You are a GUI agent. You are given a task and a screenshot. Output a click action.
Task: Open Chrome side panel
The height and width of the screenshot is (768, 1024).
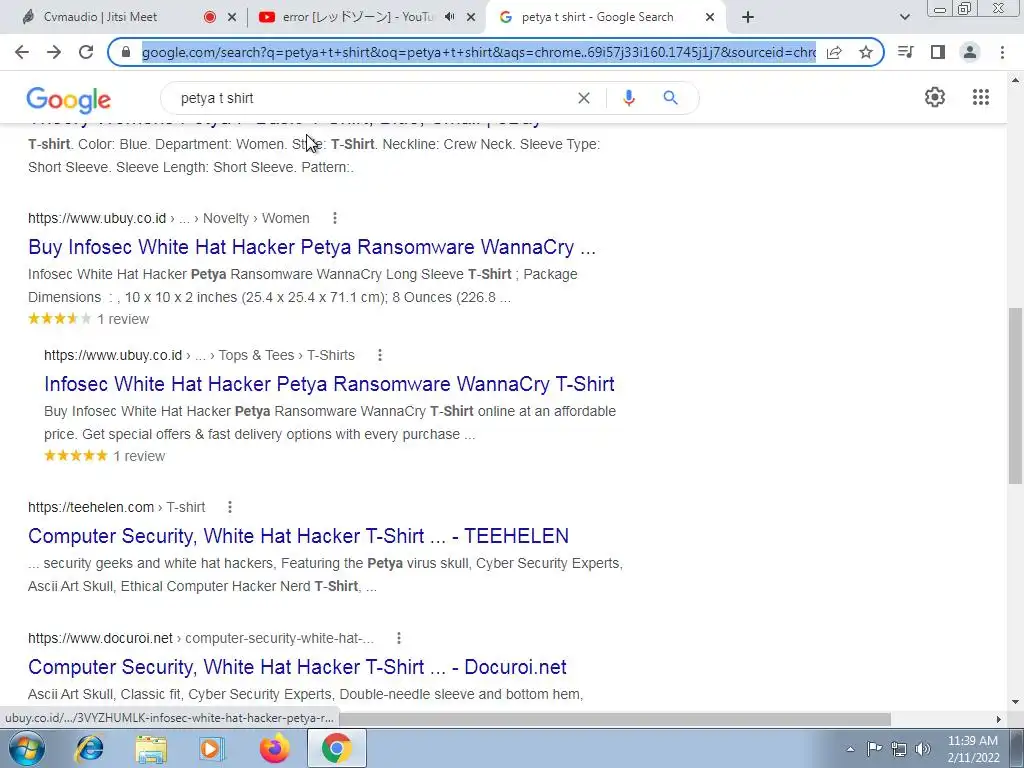click(x=938, y=52)
